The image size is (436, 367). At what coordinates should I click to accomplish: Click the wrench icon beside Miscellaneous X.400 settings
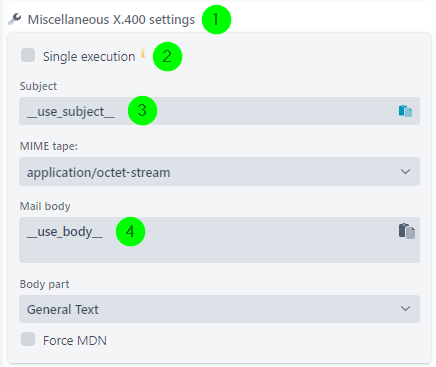tap(15, 19)
